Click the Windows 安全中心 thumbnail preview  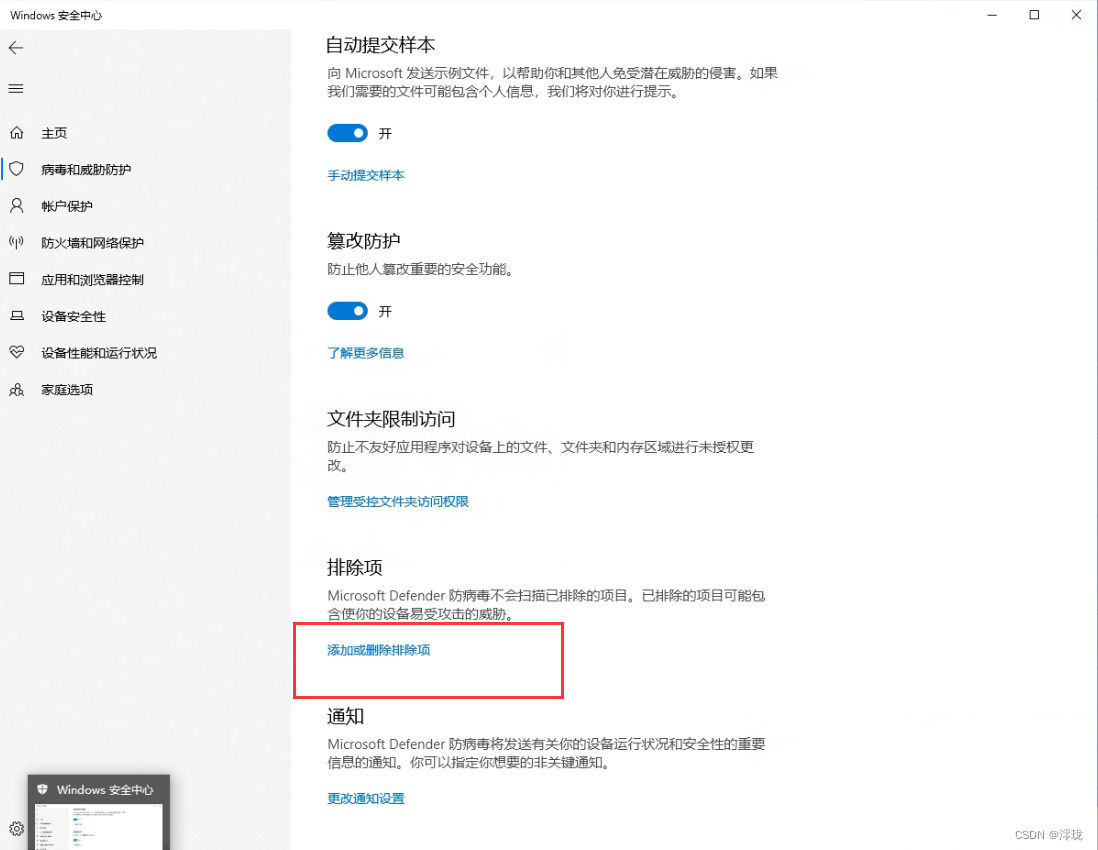98,812
